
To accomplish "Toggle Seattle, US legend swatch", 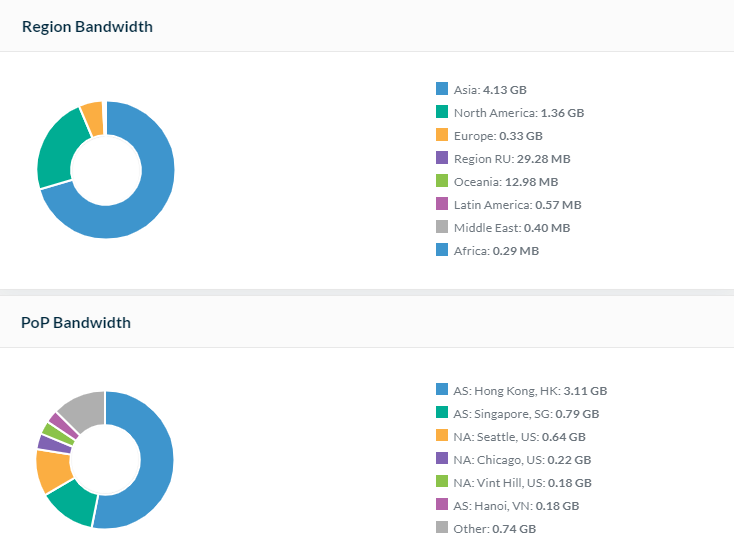I will point(442,436).
